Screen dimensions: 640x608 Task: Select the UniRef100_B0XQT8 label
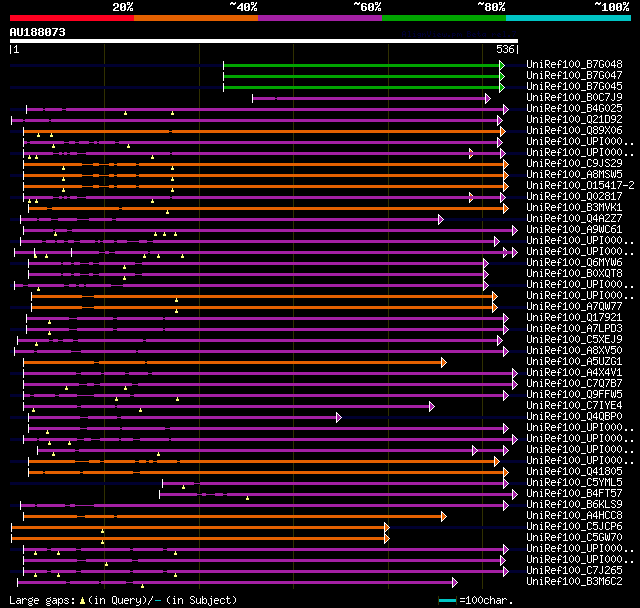coord(574,273)
